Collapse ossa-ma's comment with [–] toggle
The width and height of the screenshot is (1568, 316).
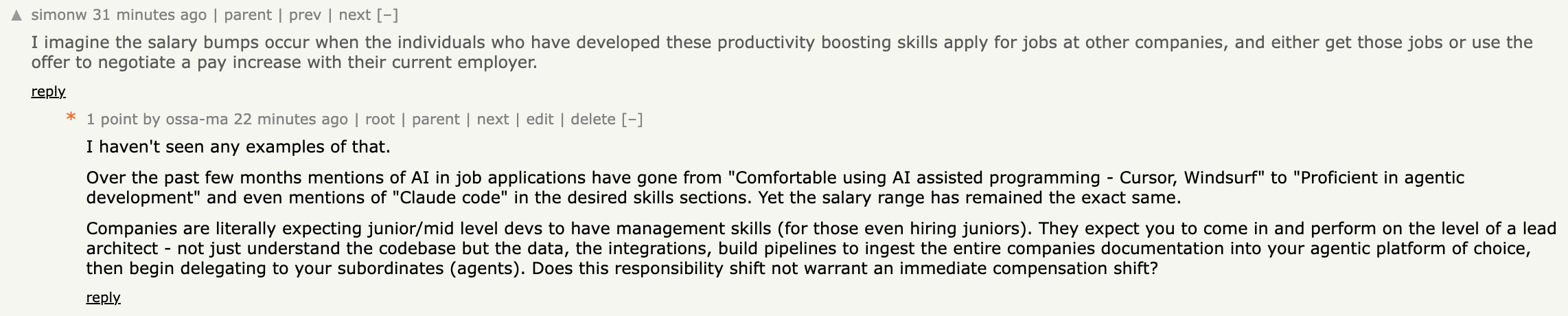pyautogui.click(x=632, y=120)
